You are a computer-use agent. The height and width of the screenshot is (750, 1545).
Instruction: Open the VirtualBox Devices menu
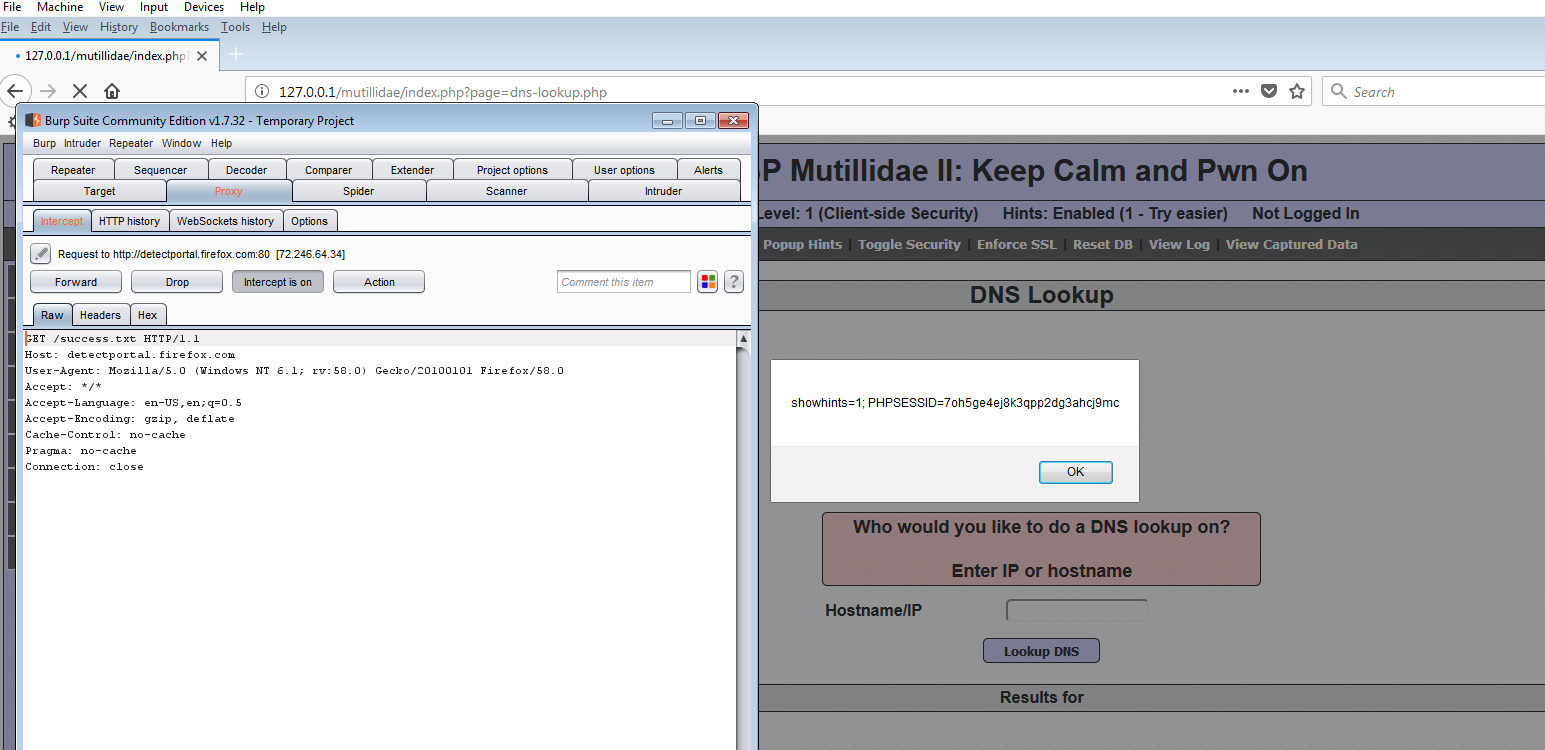point(204,7)
